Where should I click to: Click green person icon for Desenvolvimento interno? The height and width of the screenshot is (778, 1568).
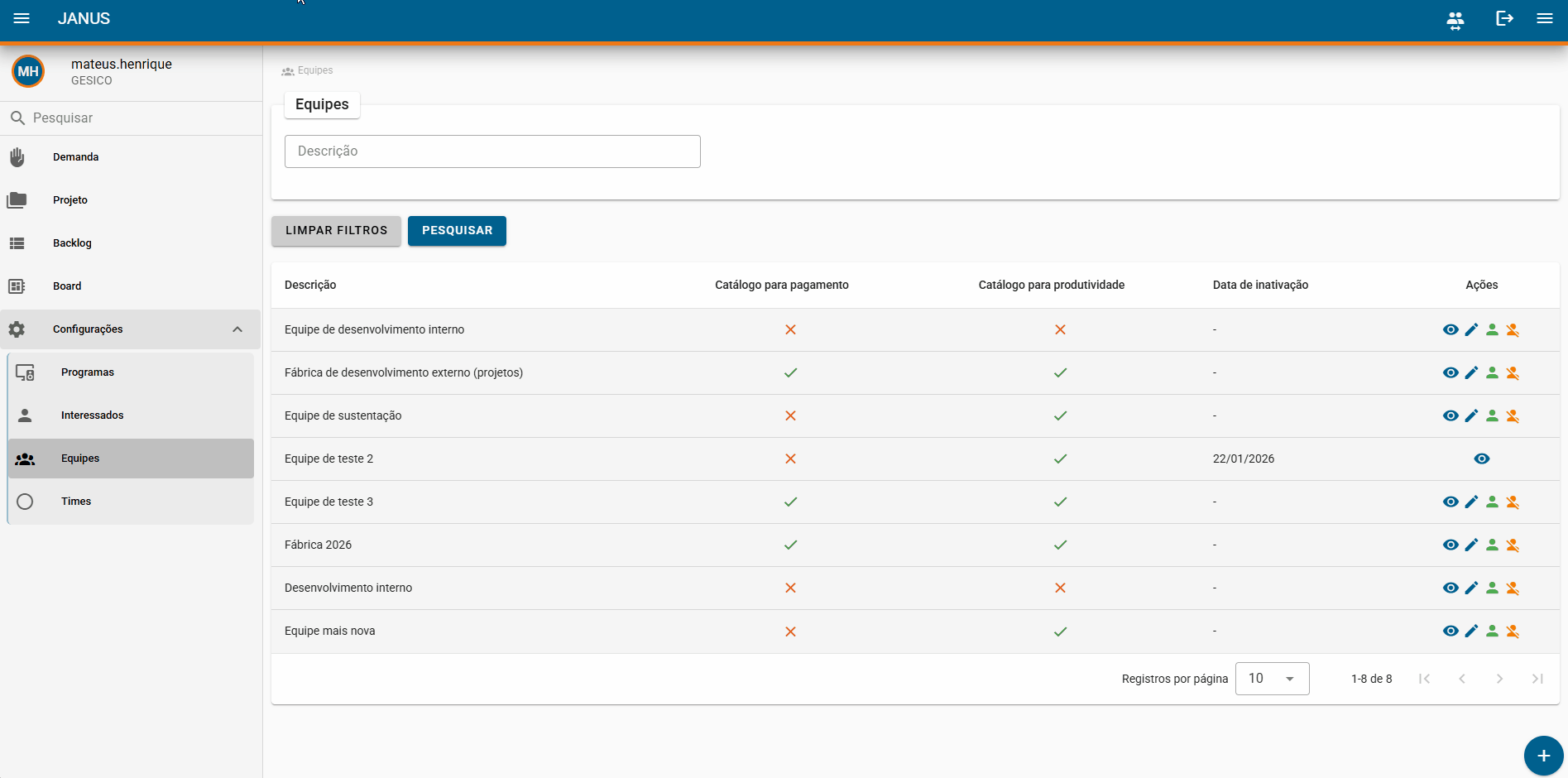pos(1492,588)
